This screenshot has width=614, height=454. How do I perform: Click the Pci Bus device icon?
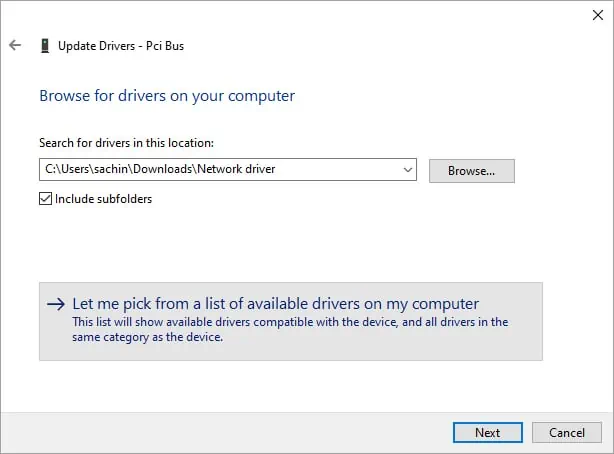coord(45,46)
